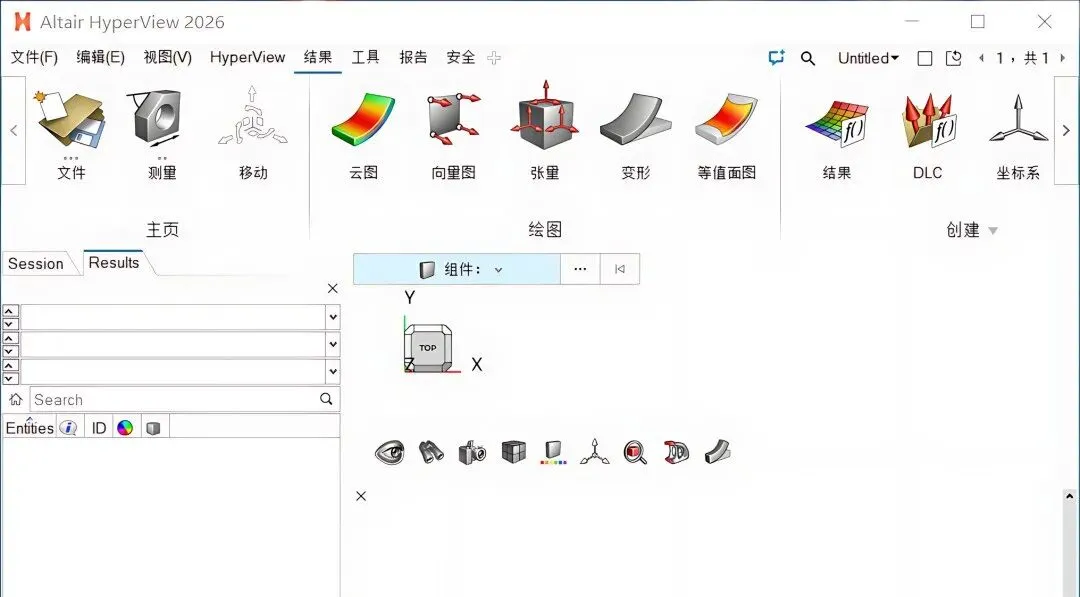Click the colored component display icon

[554, 452]
